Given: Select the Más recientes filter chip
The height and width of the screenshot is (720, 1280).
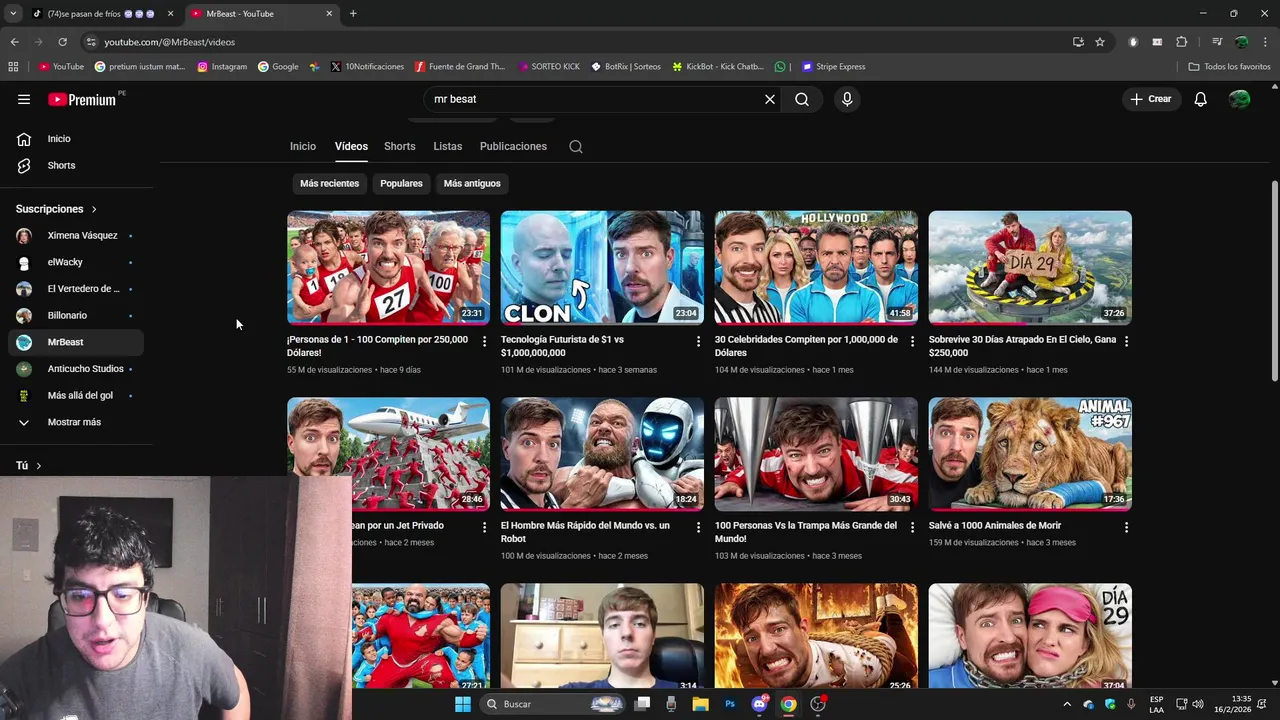Looking at the screenshot, I should coord(329,183).
